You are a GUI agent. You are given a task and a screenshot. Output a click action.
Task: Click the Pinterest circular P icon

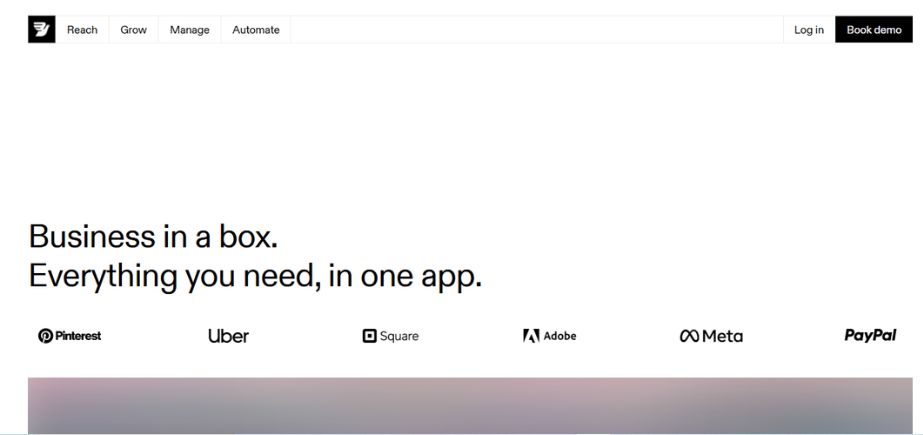pos(45,336)
